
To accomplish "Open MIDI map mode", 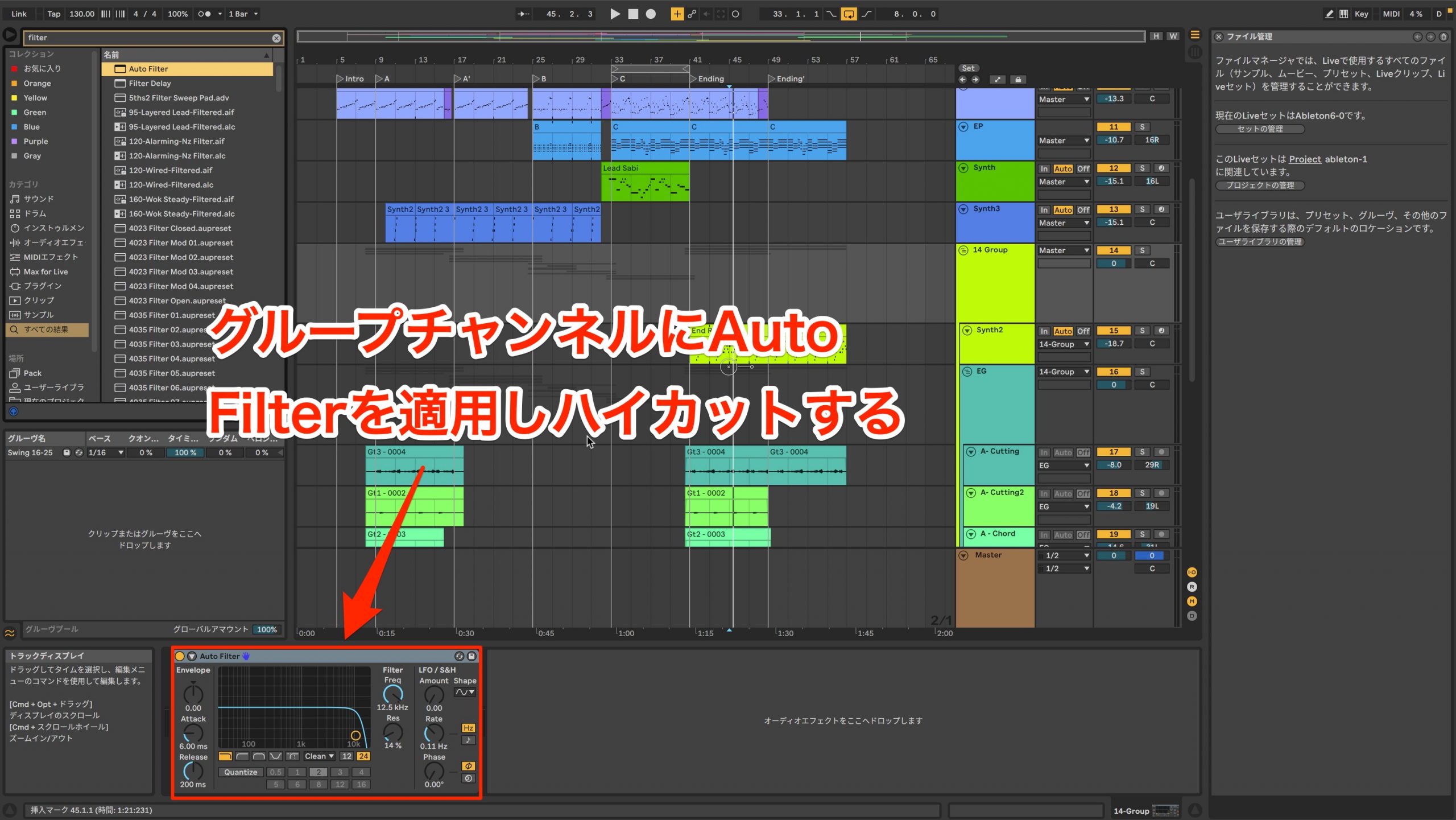I will (x=1391, y=14).
